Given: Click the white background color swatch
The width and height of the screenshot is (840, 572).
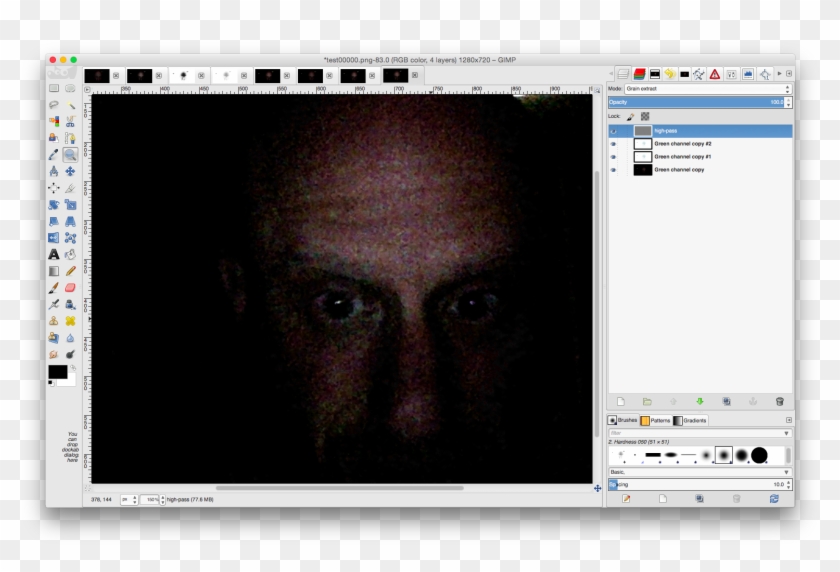Looking at the screenshot, I should tap(69, 380).
